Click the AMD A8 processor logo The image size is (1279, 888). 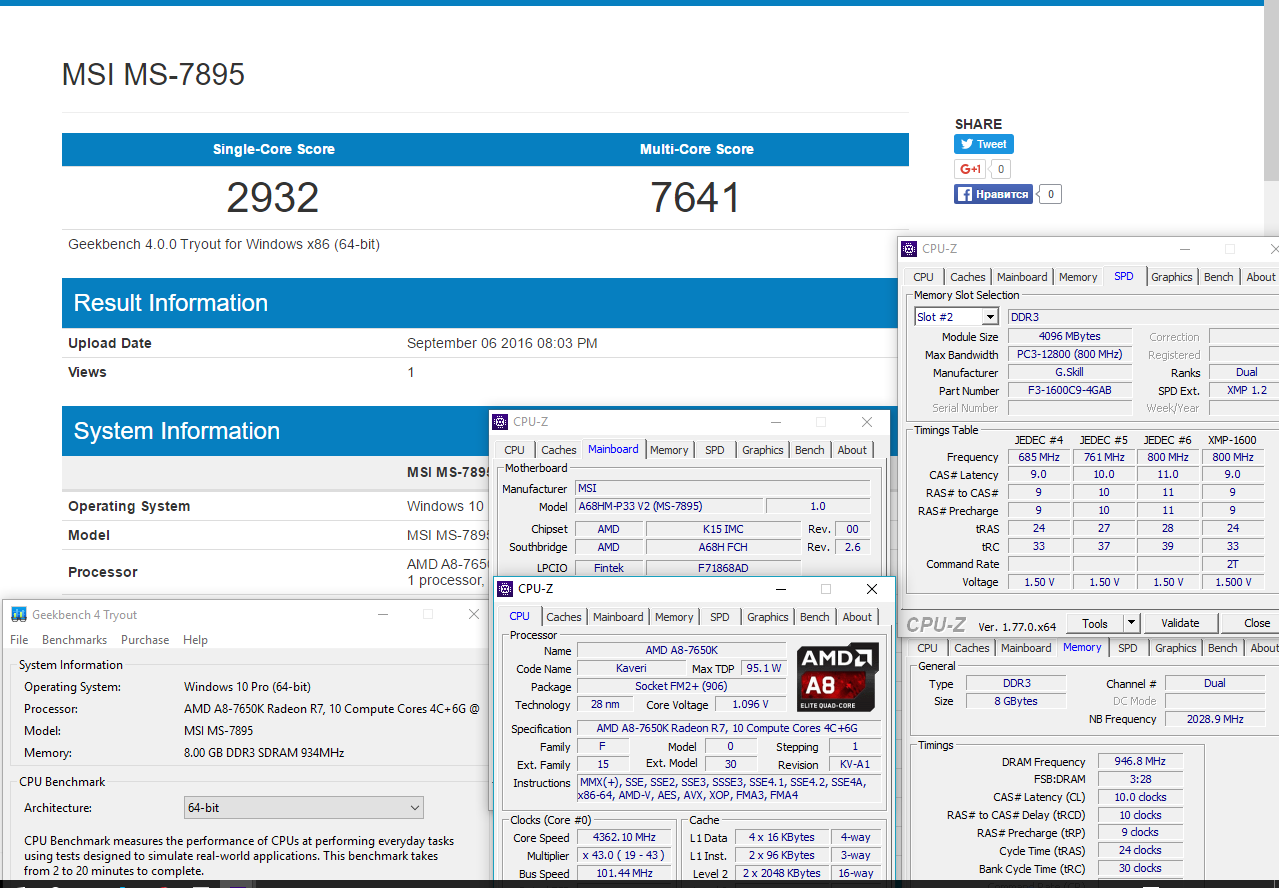tap(838, 677)
